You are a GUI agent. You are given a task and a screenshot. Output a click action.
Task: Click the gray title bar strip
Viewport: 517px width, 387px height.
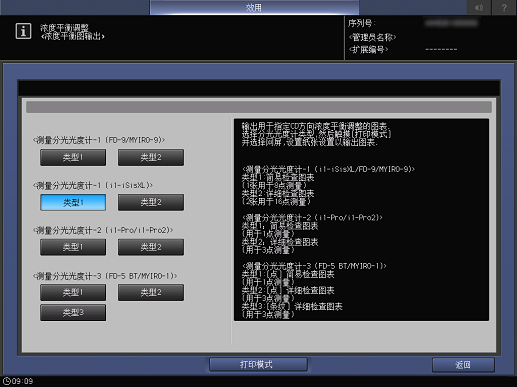click(x=259, y=107)
